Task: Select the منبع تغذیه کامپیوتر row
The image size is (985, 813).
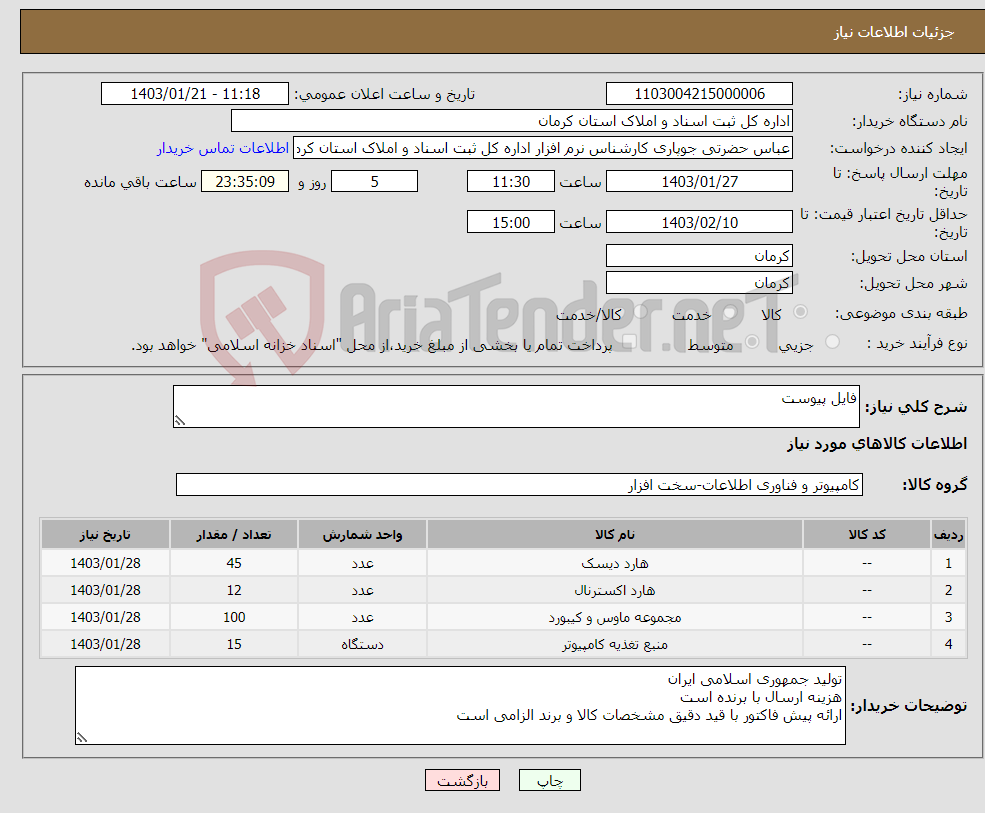Action: (503, 644)
